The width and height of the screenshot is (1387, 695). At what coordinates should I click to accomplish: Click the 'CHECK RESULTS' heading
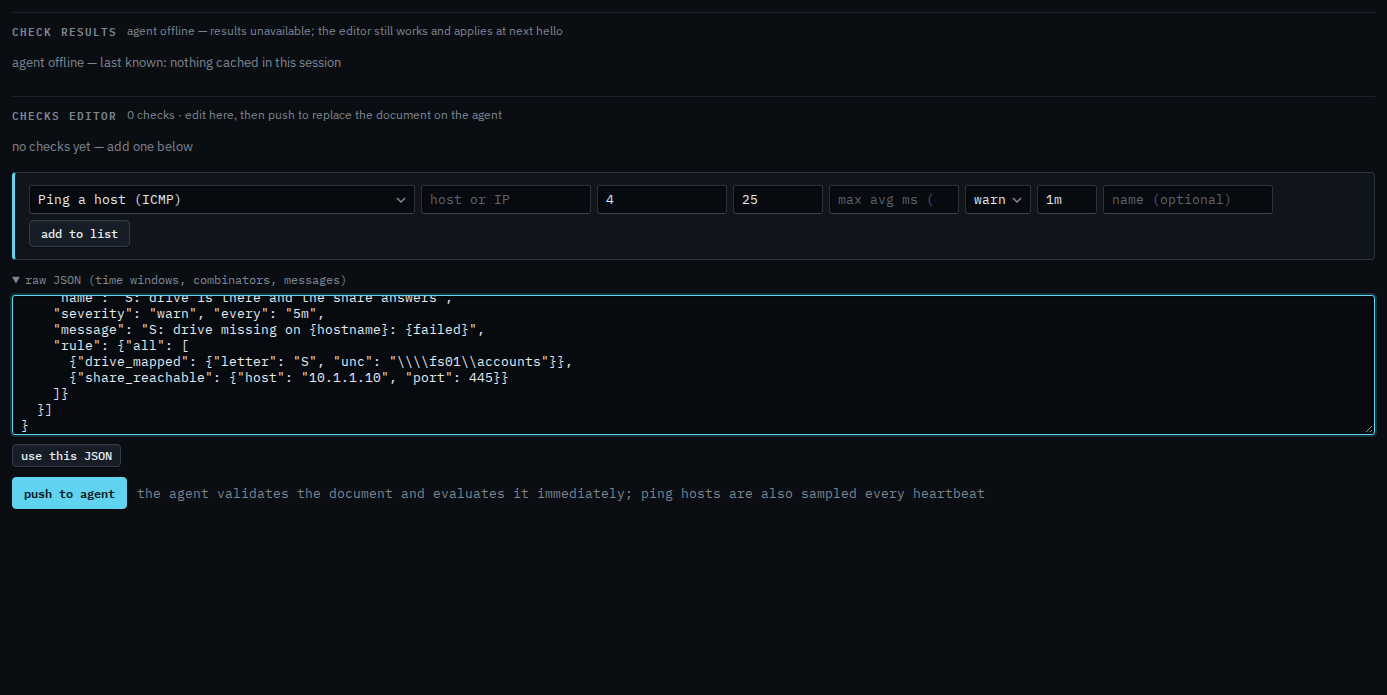point(64,32)
